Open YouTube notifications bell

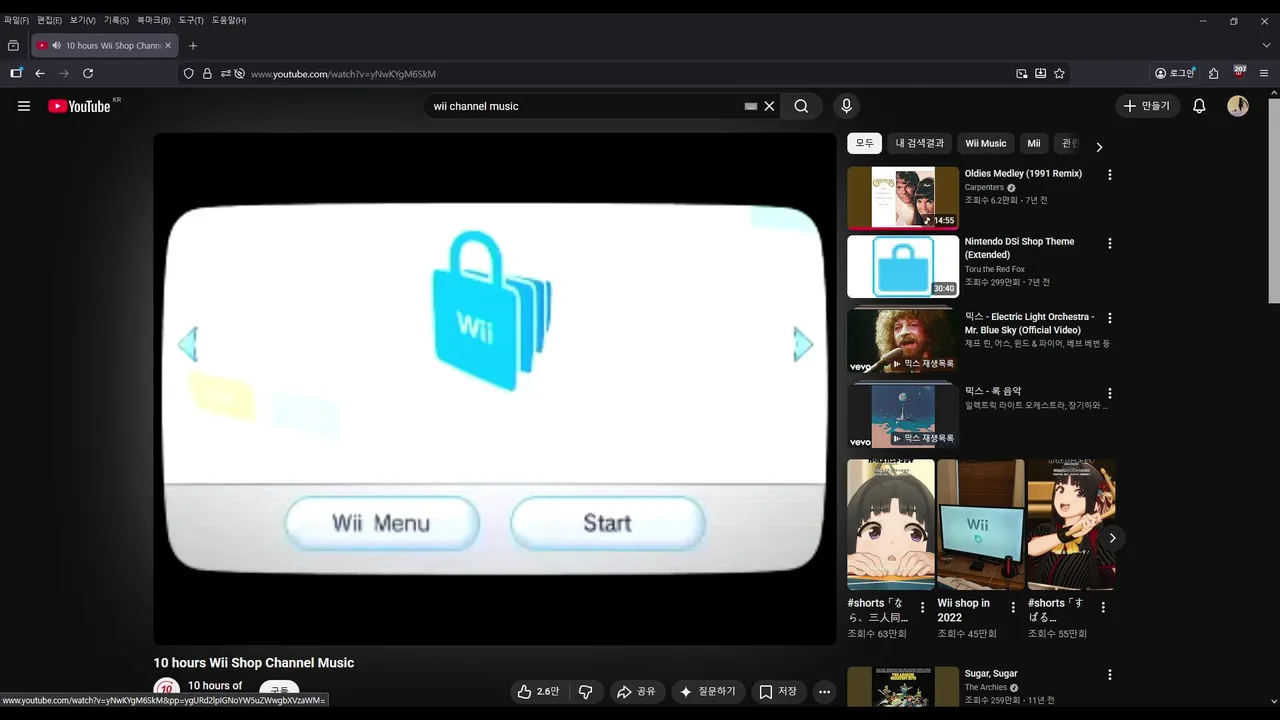point(1199,106)
